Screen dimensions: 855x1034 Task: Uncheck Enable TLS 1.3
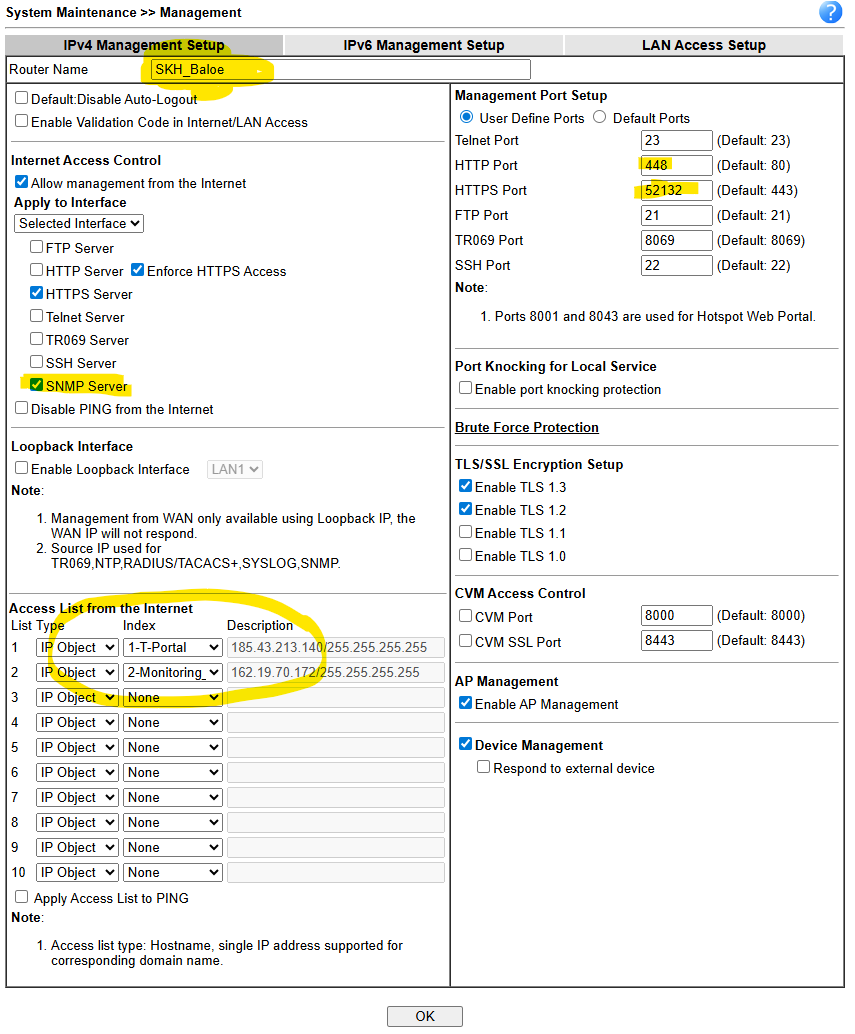point(465,486)
